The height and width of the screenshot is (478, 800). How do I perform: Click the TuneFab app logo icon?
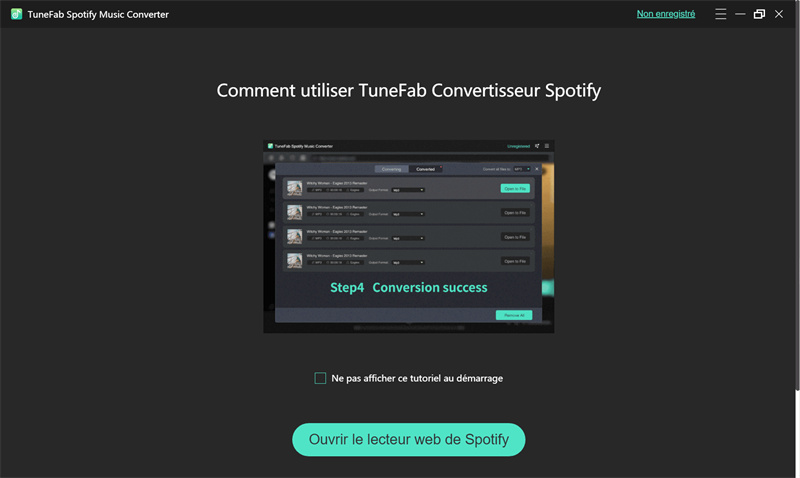coord(16,14)
